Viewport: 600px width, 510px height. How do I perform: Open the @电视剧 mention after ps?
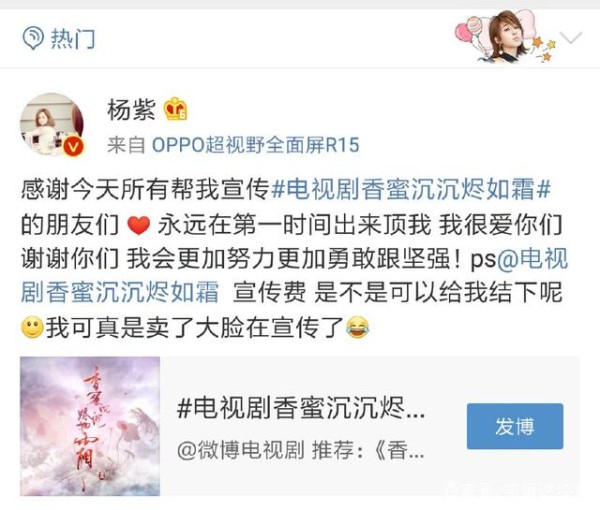(x=532, y=259)
